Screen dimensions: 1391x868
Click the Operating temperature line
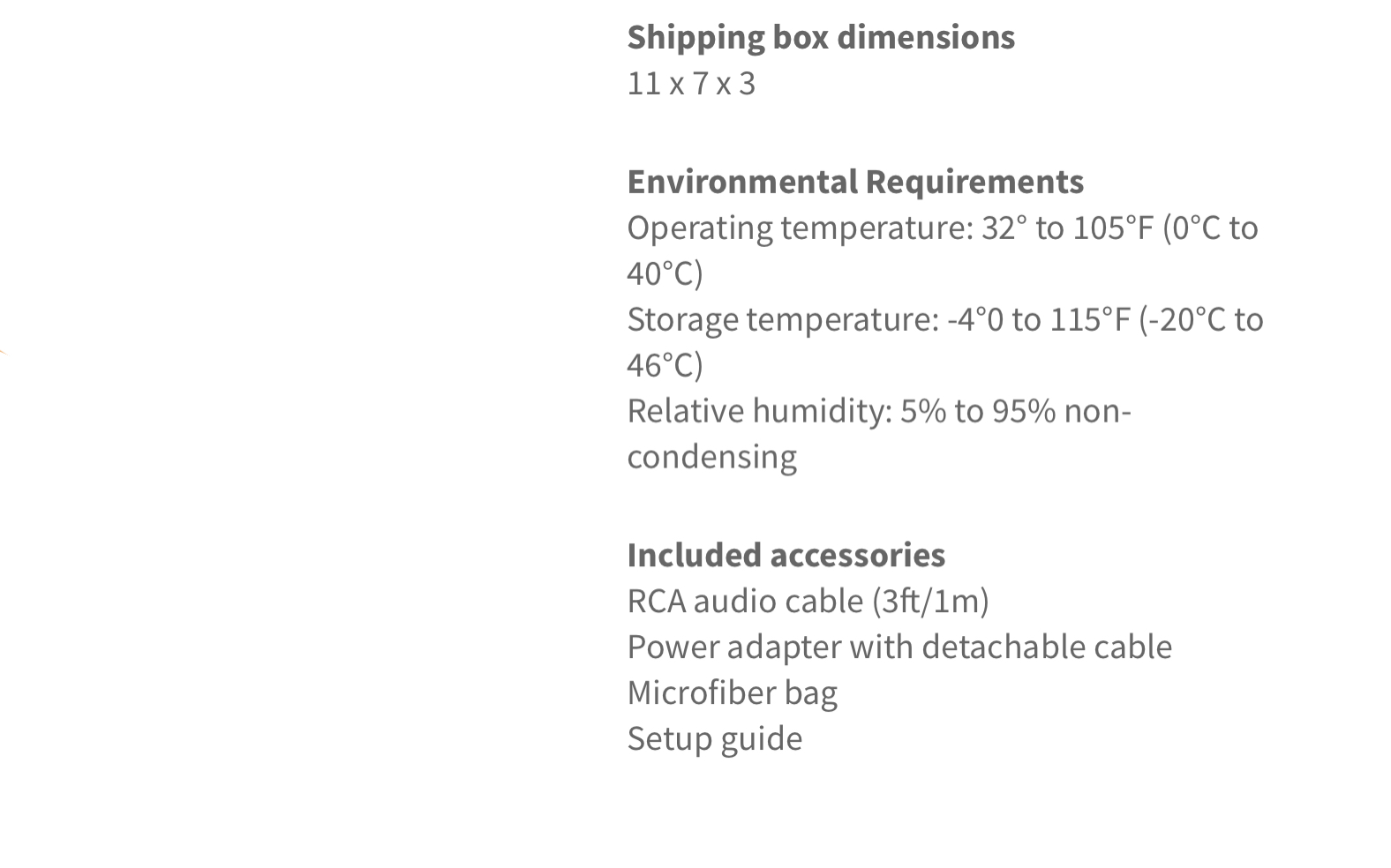[x=943, y=228]
